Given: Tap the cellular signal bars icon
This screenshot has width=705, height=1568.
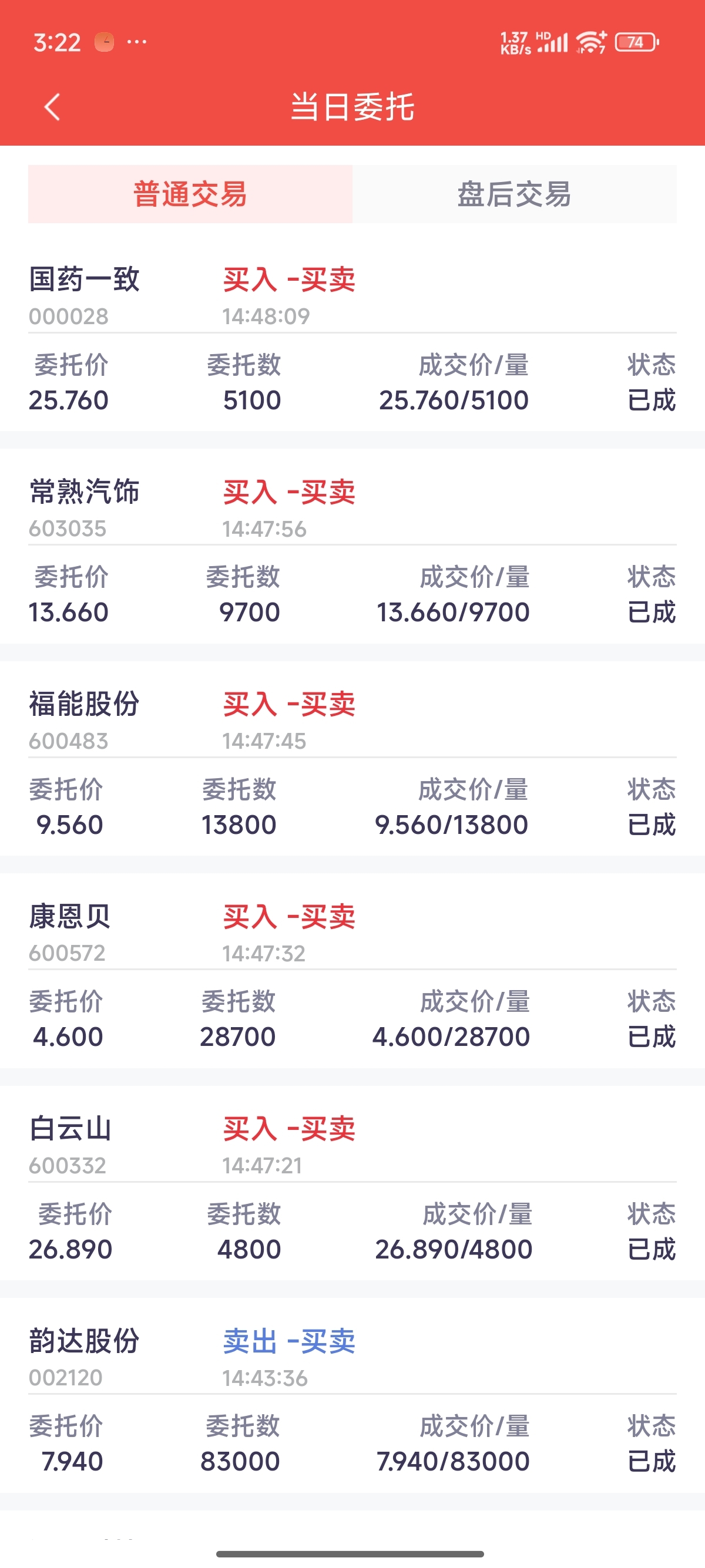Looking at the screenshot, I should click(x=552, y=42).
